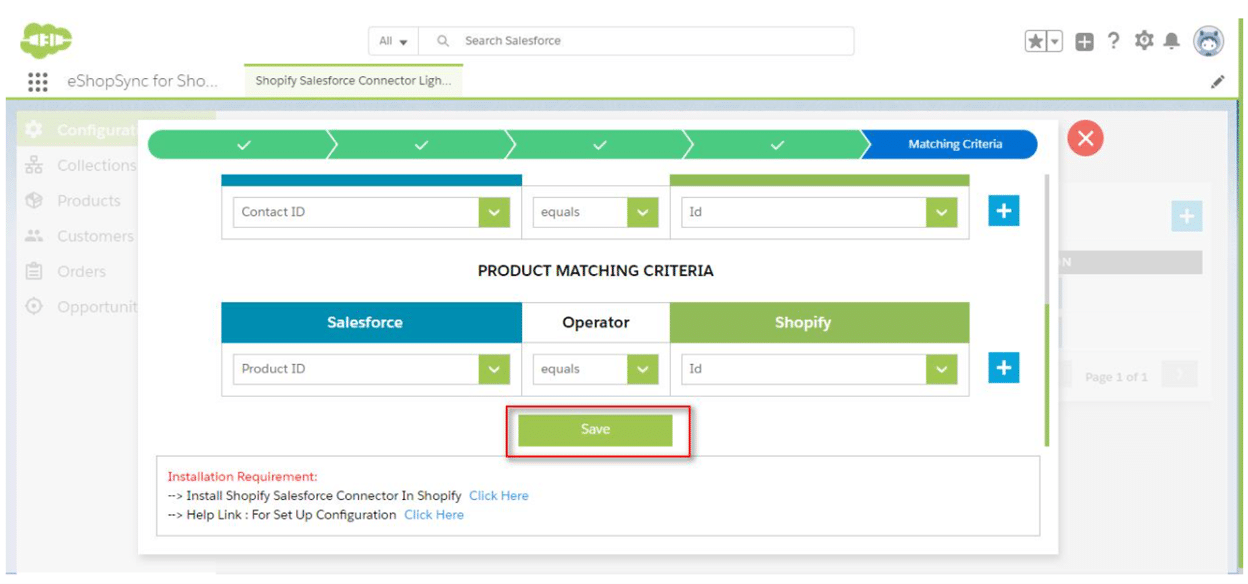Click the Opportunities sidebar target icon
This screenshot has height=584, width=1248.
pyautogui.click(x=34, y=307)
